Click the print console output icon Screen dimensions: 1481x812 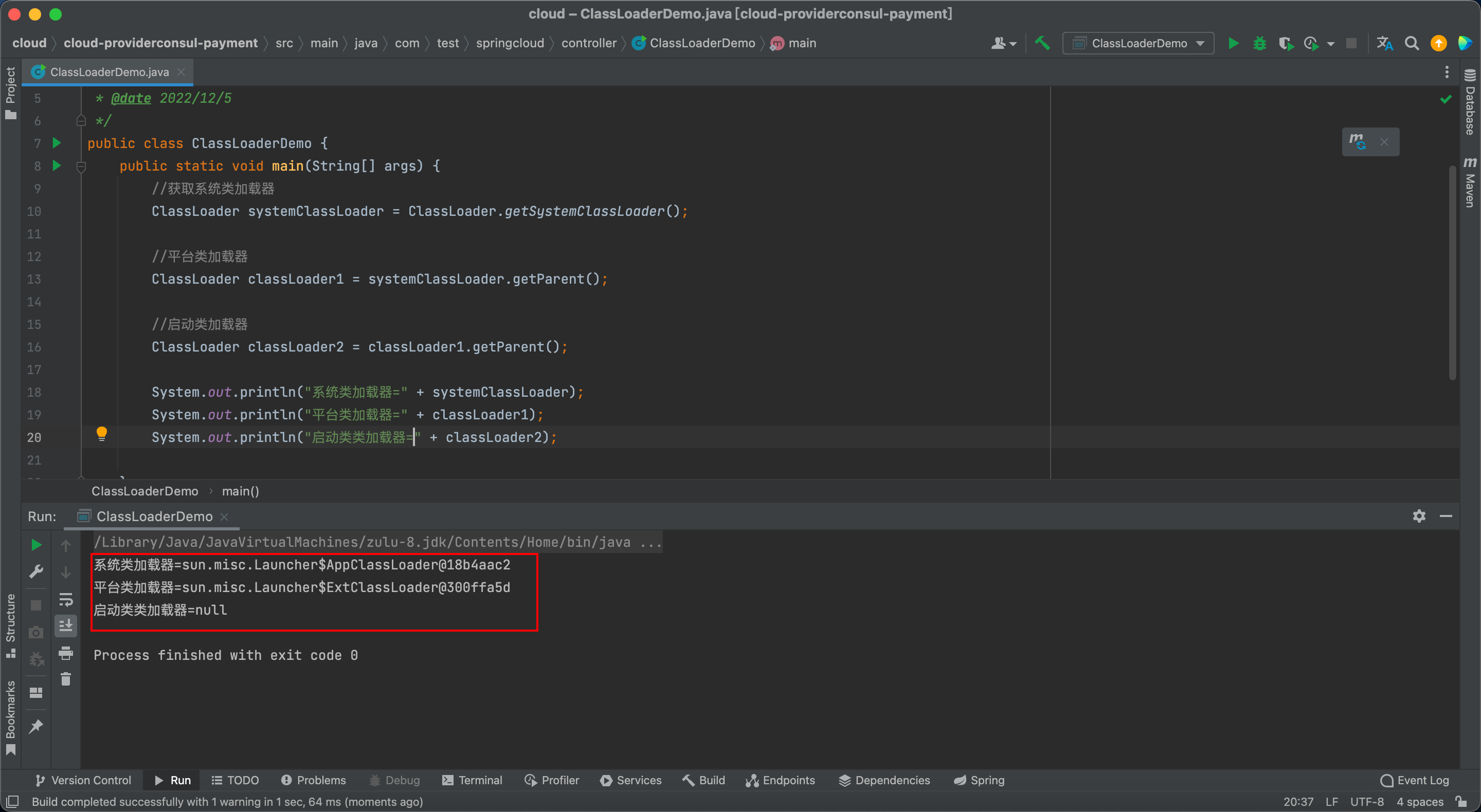[65, 653]
